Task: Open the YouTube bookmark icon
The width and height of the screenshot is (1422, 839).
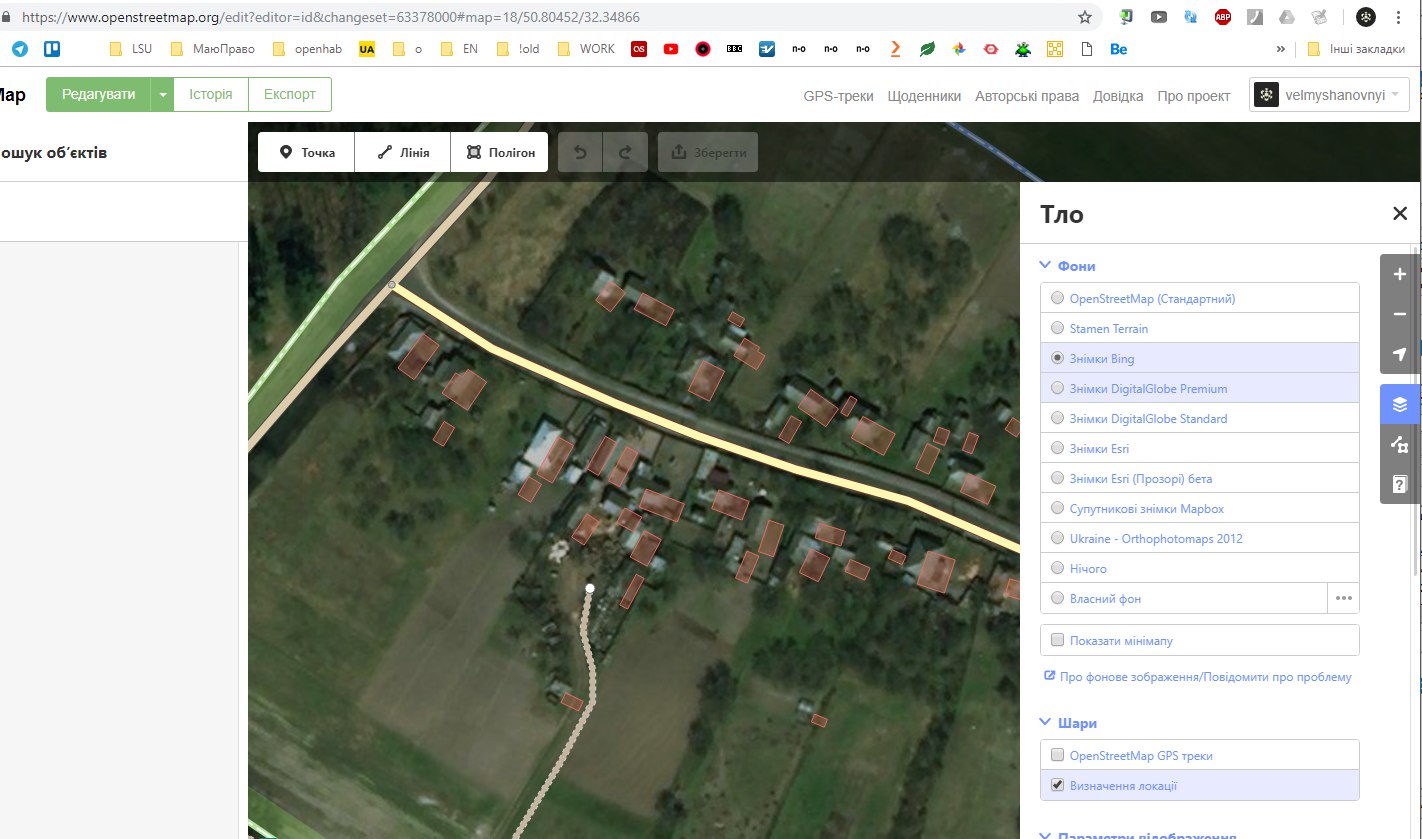Action: 671,48
